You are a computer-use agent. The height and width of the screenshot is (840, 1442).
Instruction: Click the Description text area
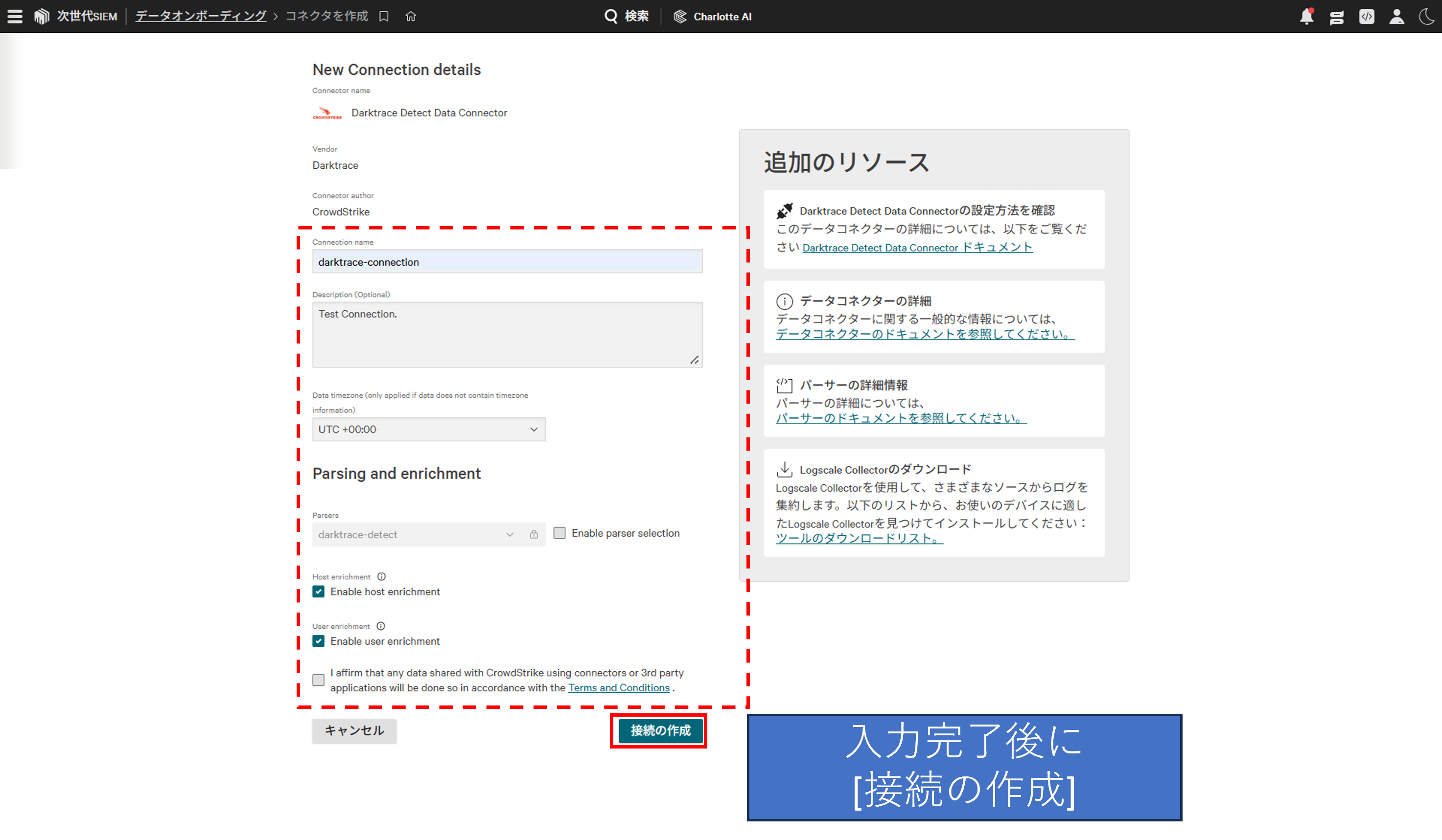(508, 335)
